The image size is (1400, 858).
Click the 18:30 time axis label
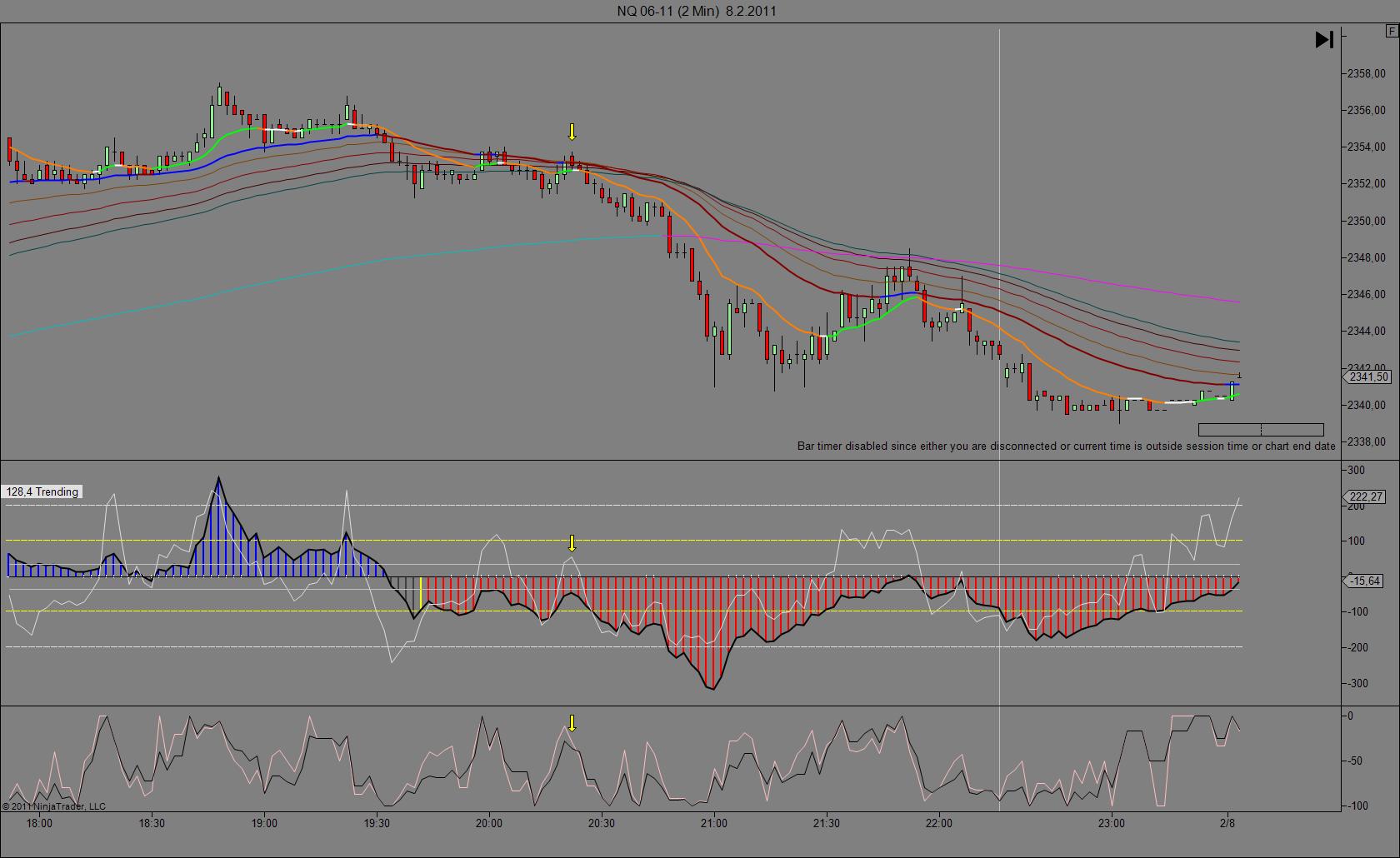(152, 823)
